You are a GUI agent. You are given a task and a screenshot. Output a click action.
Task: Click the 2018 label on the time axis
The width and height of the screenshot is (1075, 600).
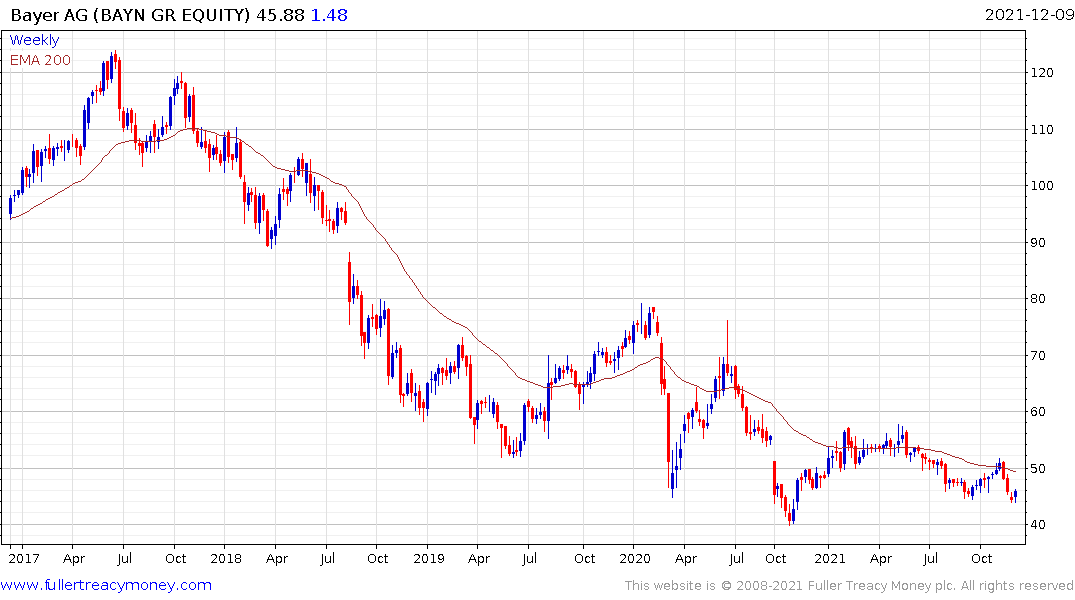click(x=226, y=559)
